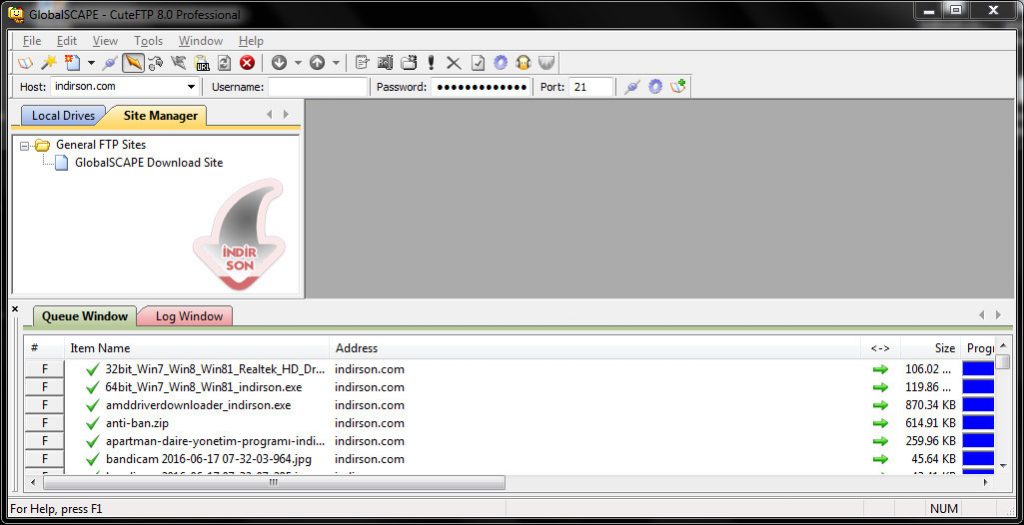Click the Download down-arrow icon

click(279, 63)
